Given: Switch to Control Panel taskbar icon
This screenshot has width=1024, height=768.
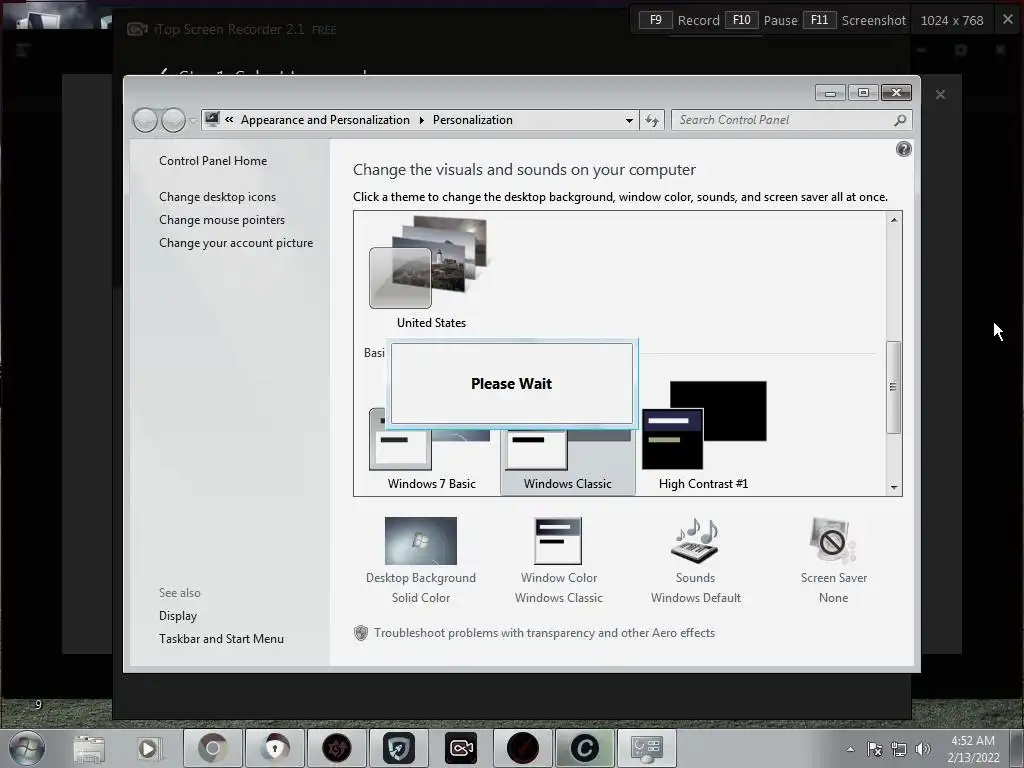Looking at the screenshot, I should point(647,748).
